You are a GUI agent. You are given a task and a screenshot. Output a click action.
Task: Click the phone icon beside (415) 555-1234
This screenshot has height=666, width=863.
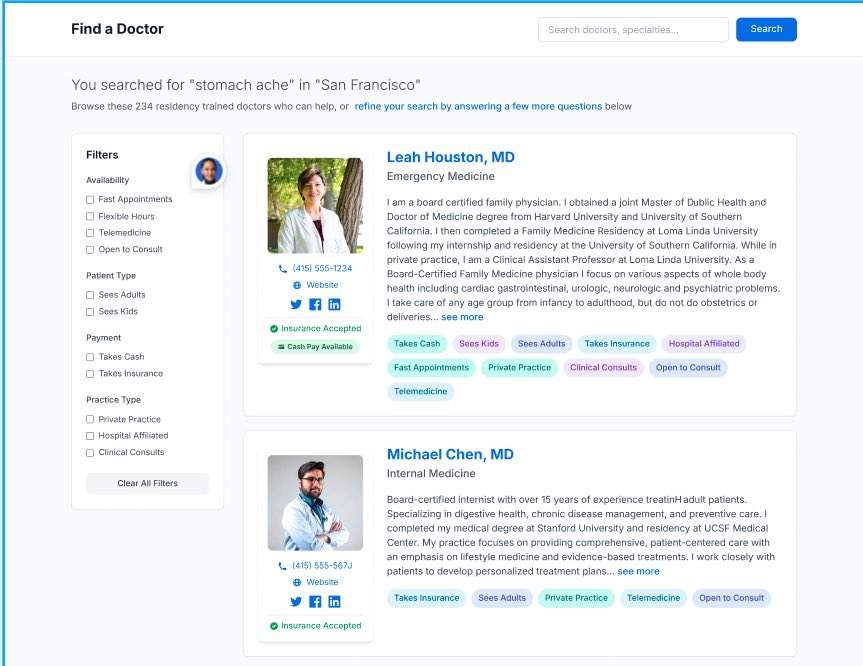point(284,268)
